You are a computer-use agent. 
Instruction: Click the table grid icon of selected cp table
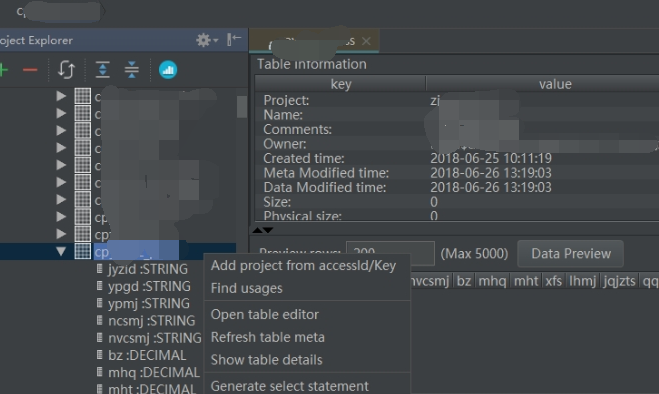82,251
